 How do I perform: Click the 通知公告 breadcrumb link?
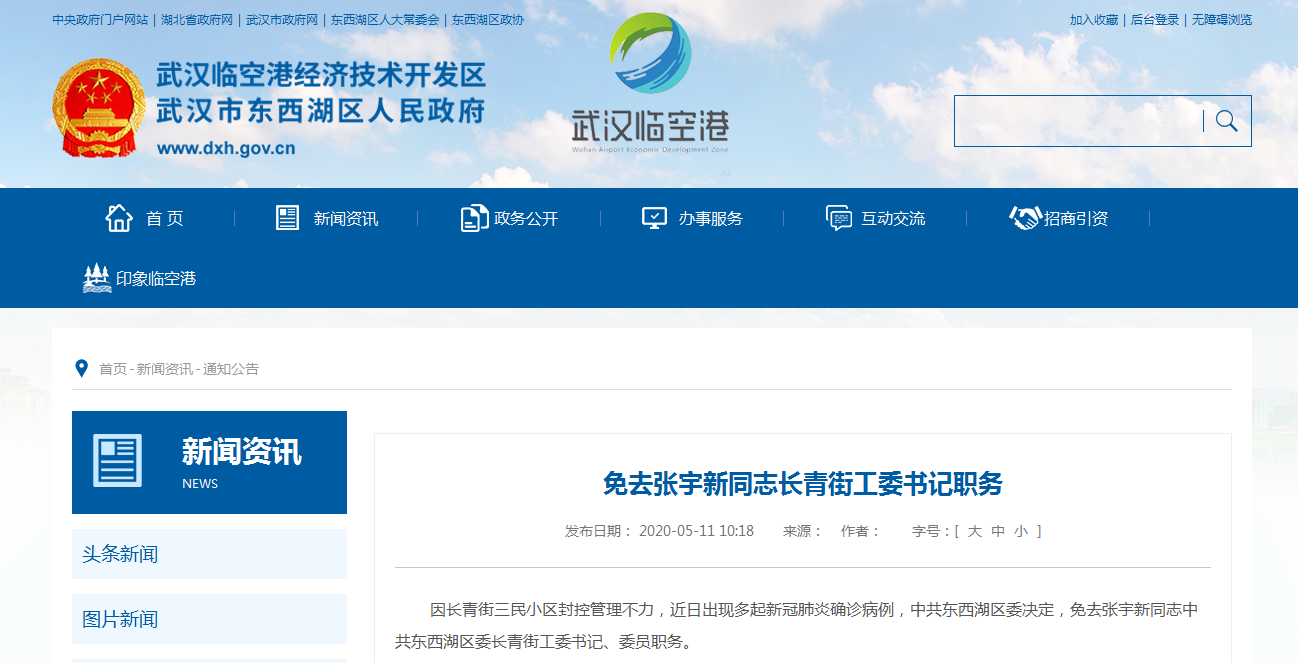click(231, 369)
